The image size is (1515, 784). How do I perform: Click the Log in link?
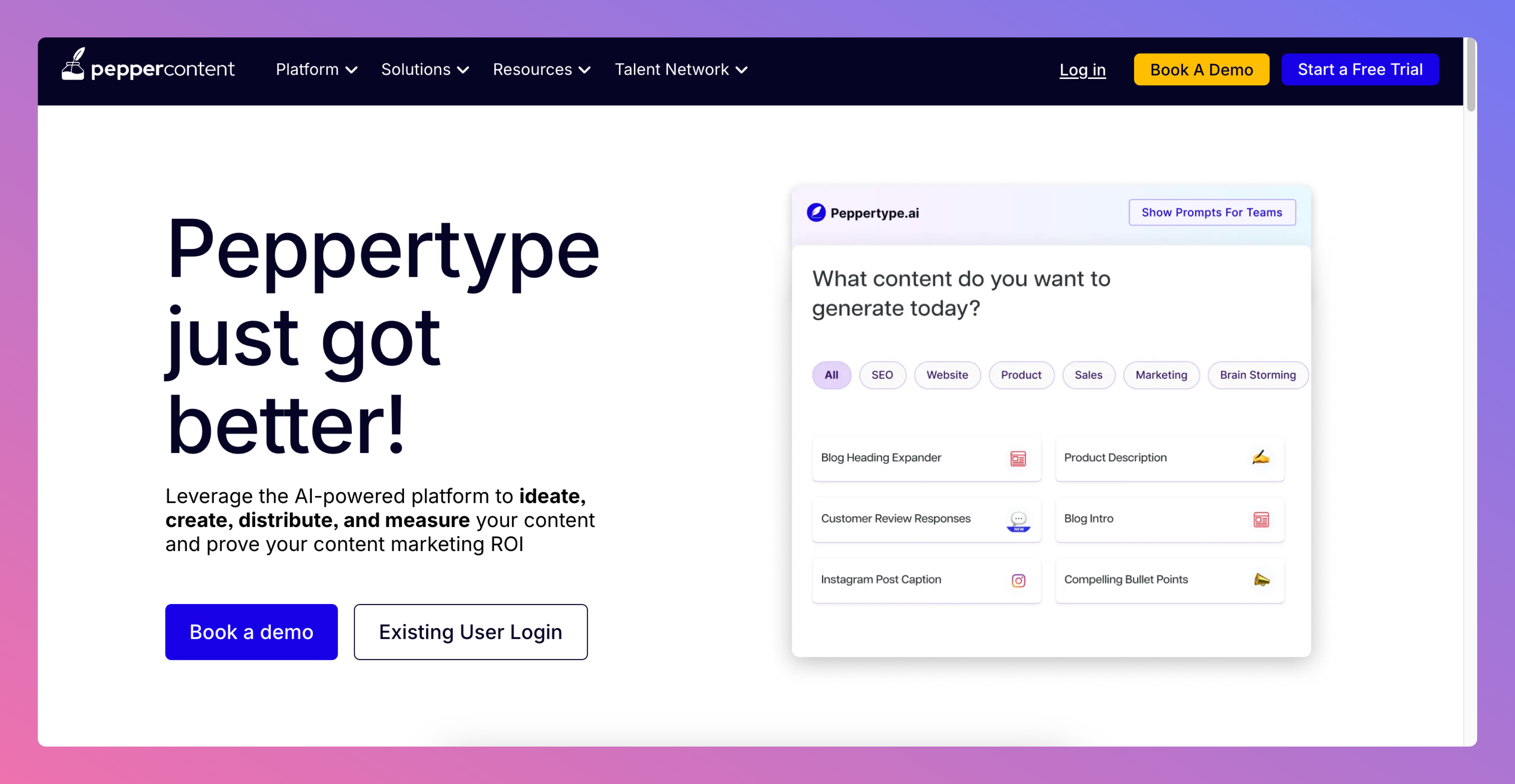click(x=1082, y=69)
